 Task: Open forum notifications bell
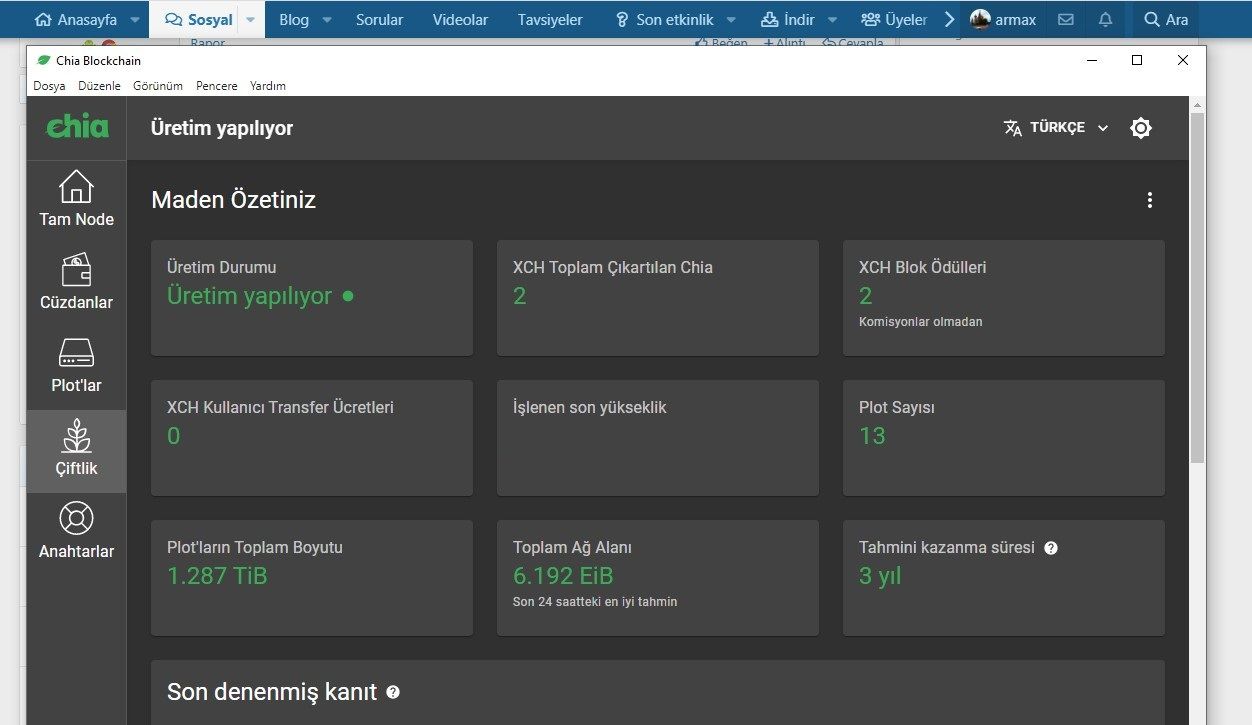(1105, 19)
